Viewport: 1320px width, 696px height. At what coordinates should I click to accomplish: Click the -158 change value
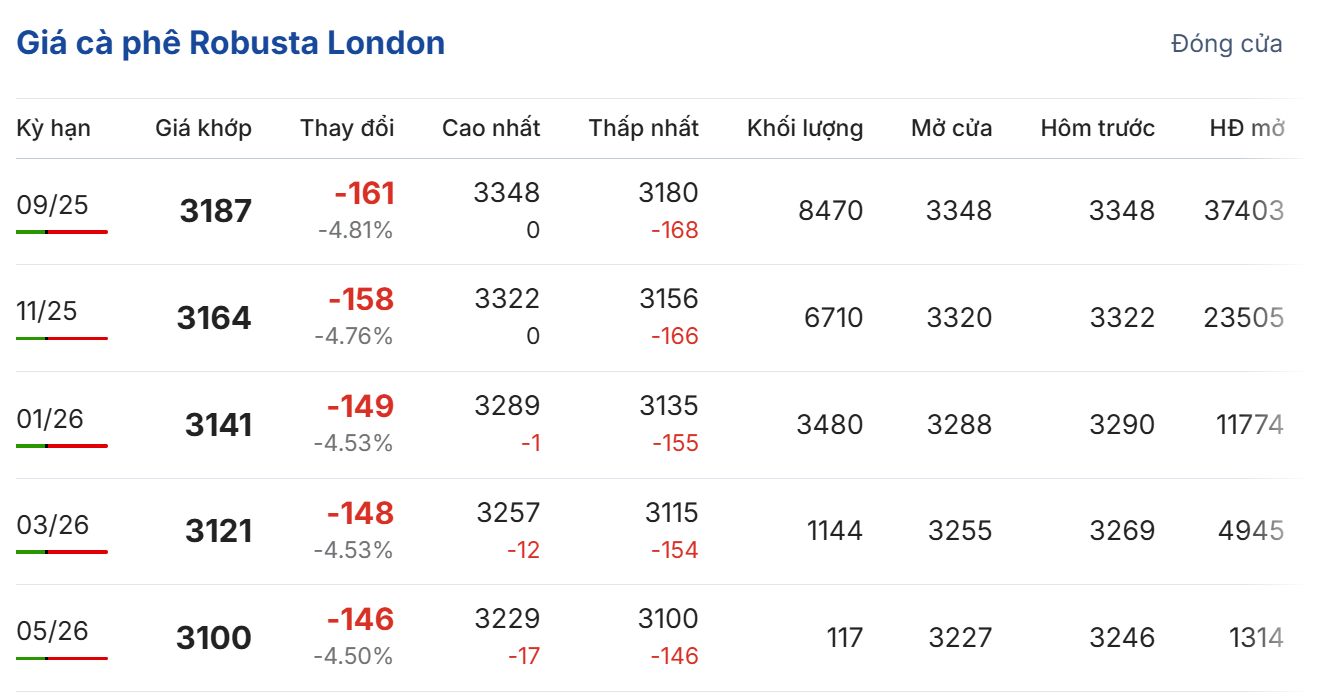(x=361, y=299)
